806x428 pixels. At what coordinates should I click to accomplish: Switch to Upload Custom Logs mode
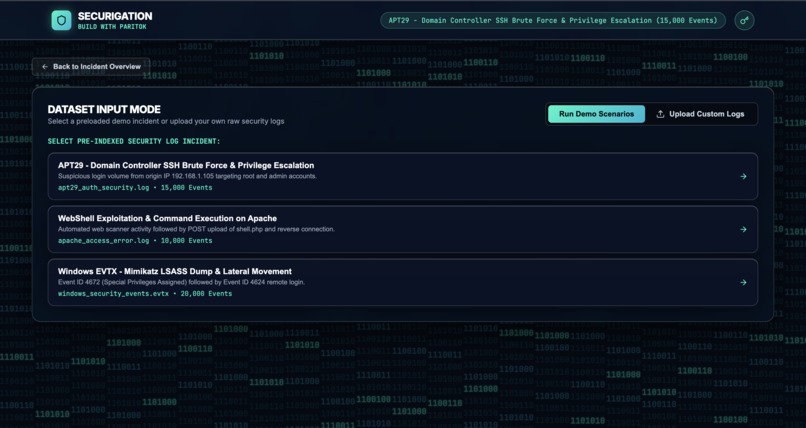click(700, 114)
